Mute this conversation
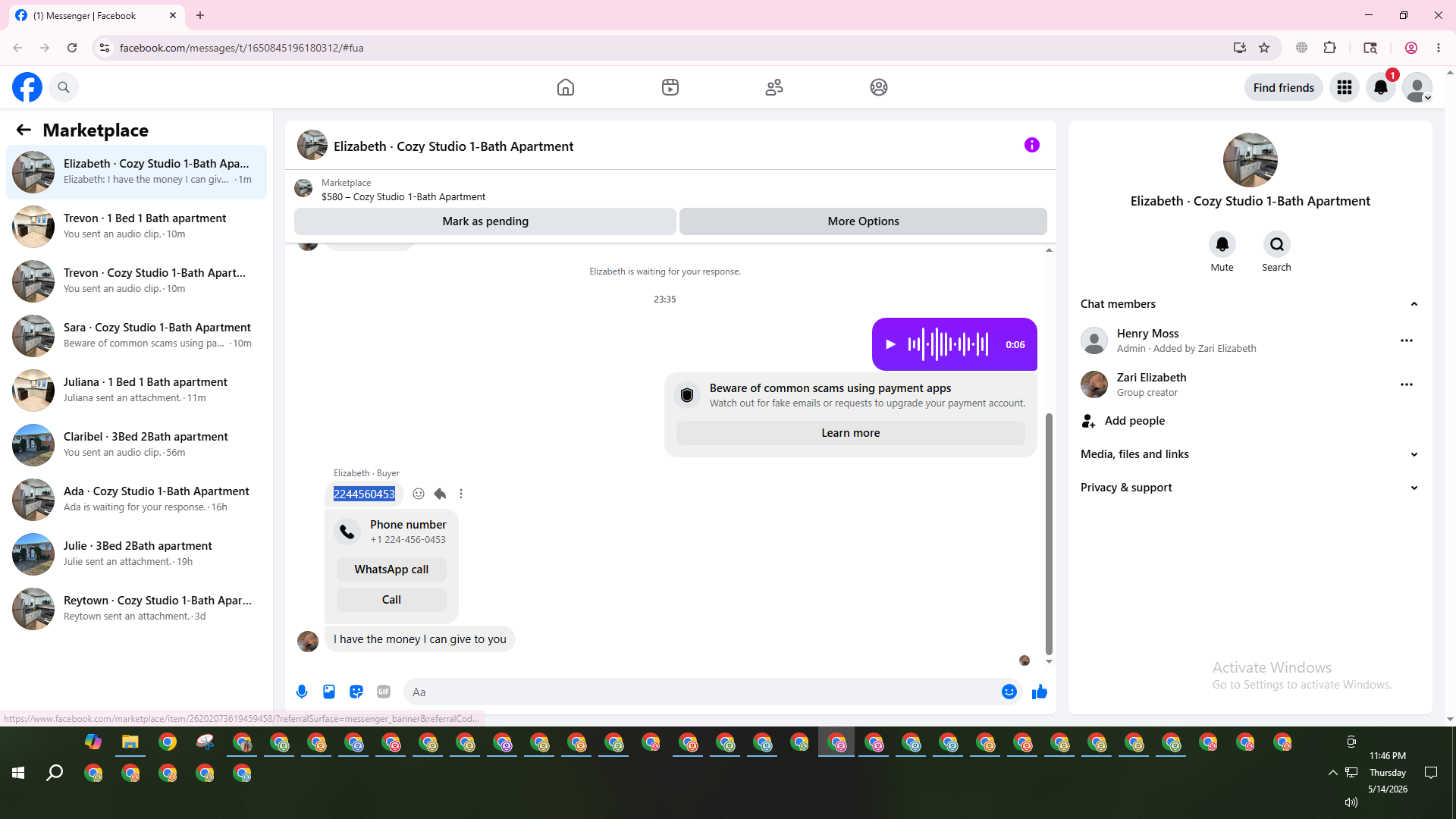Image resolution: width=1456 pixels, height=819 pixels. click(1222, 244)
